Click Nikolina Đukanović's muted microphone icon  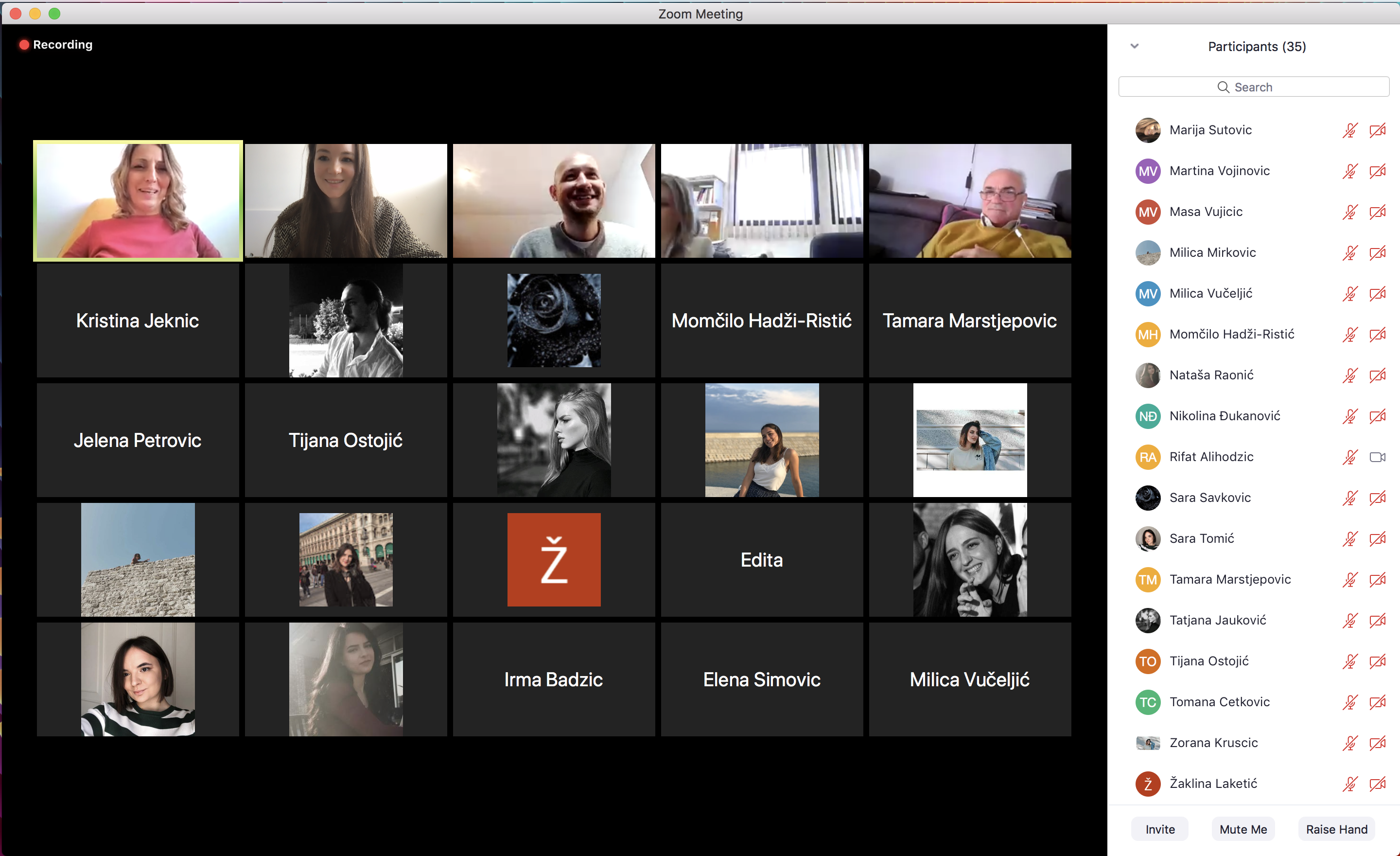coord(1350,416)
